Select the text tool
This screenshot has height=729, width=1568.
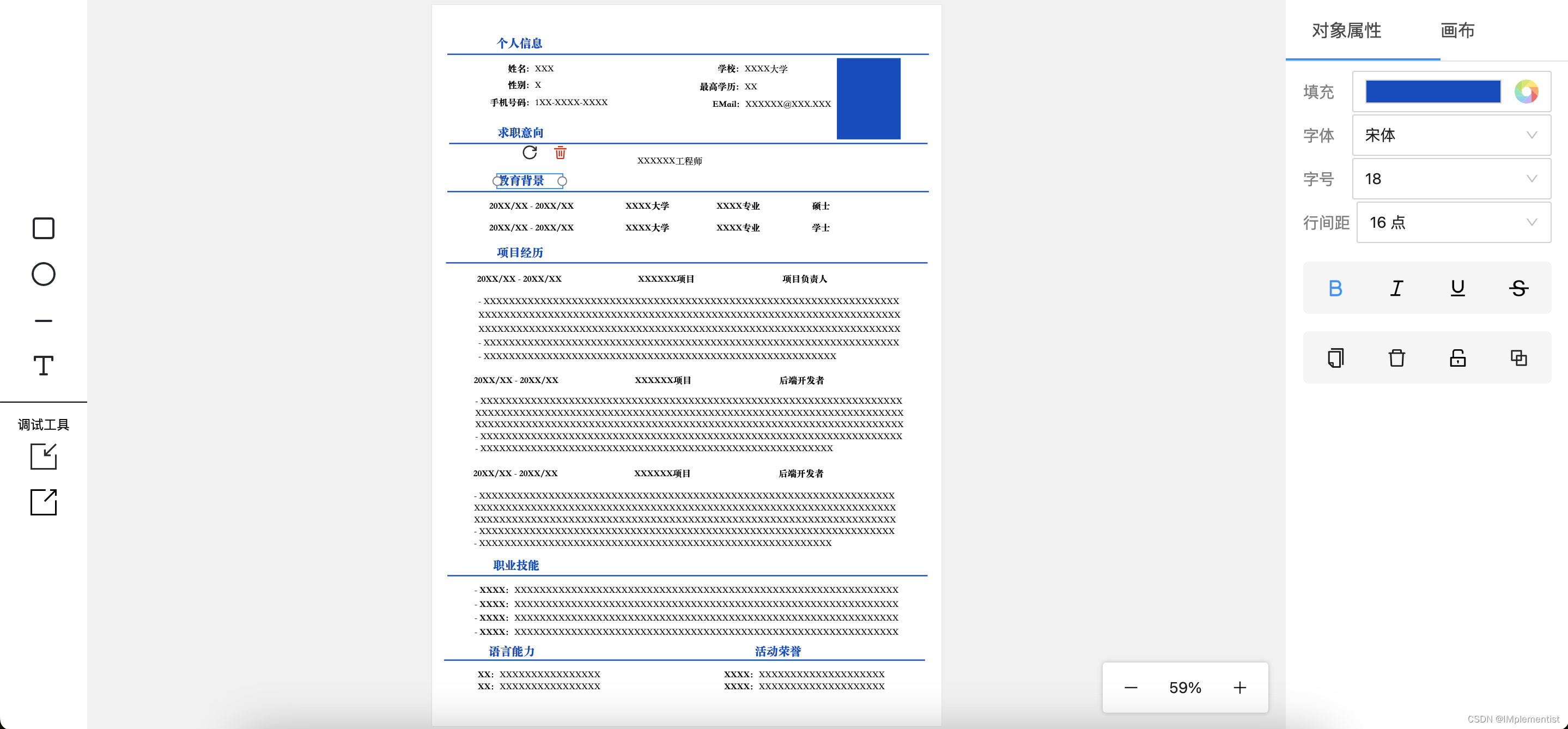[43, 366]
